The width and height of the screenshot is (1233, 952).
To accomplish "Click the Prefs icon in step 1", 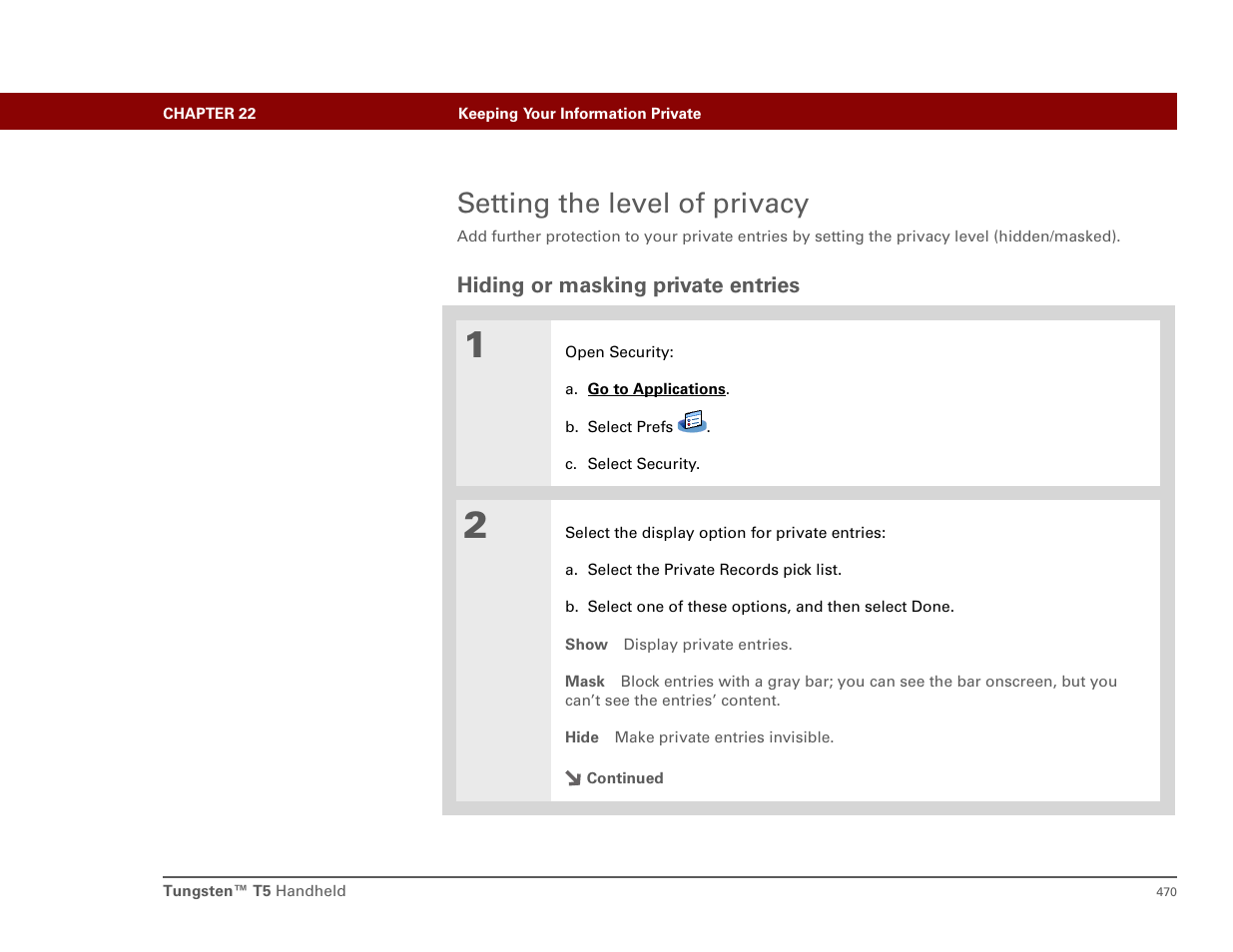I will pyautogui.click(x=692, y=422).
